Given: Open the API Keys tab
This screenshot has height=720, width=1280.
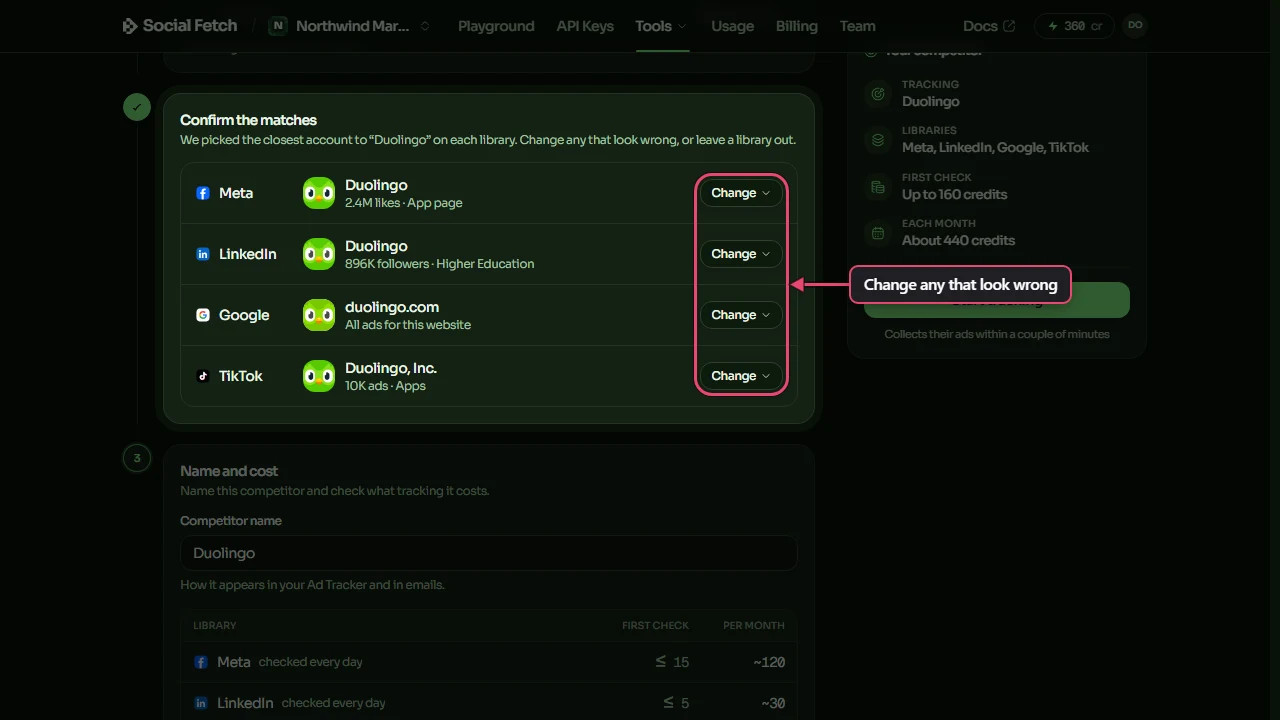Looking at the screenshot, I should tap(585, 26).
